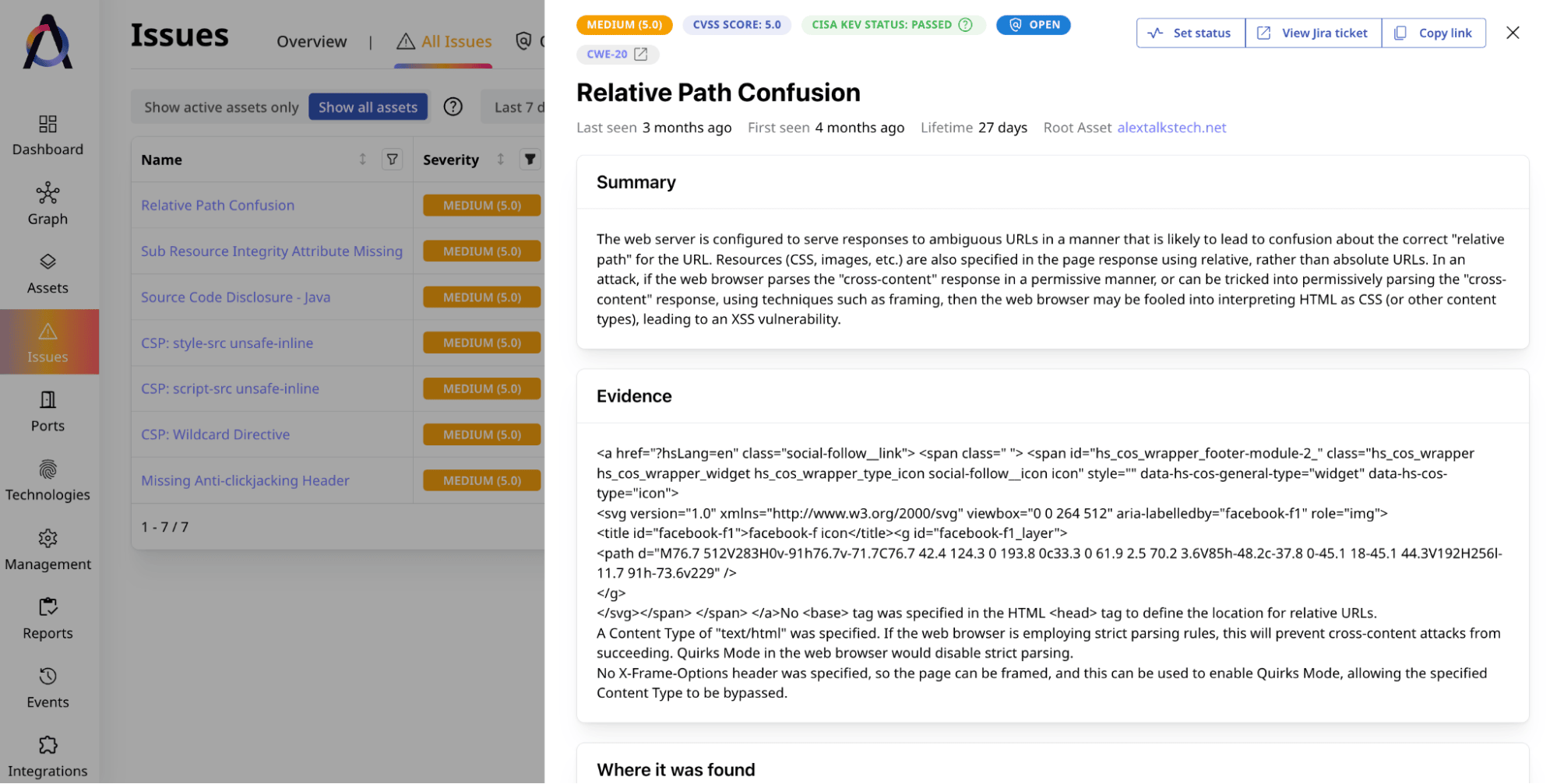
Task: Click the Set status button
Action: click(x=1190, y=33)
